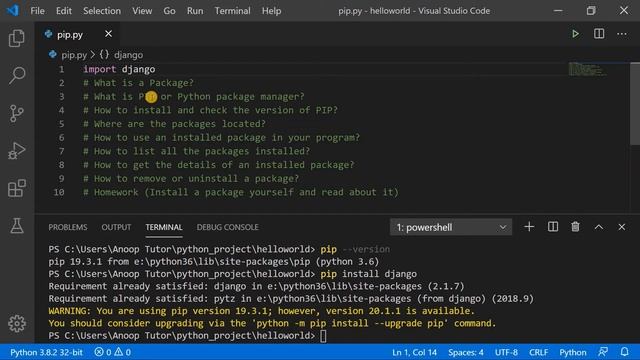Screen dimensions: 640x360
Task: Show errors and warnings count in status bar
Action: (x=112, y=352)
